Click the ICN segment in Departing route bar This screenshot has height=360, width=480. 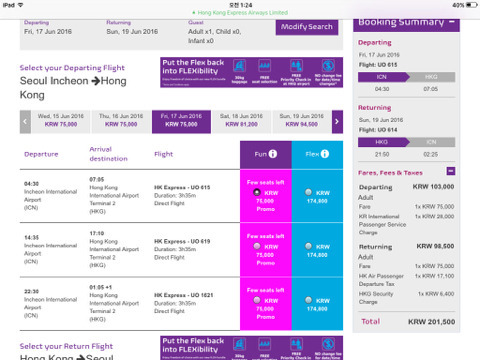point(383,77)
